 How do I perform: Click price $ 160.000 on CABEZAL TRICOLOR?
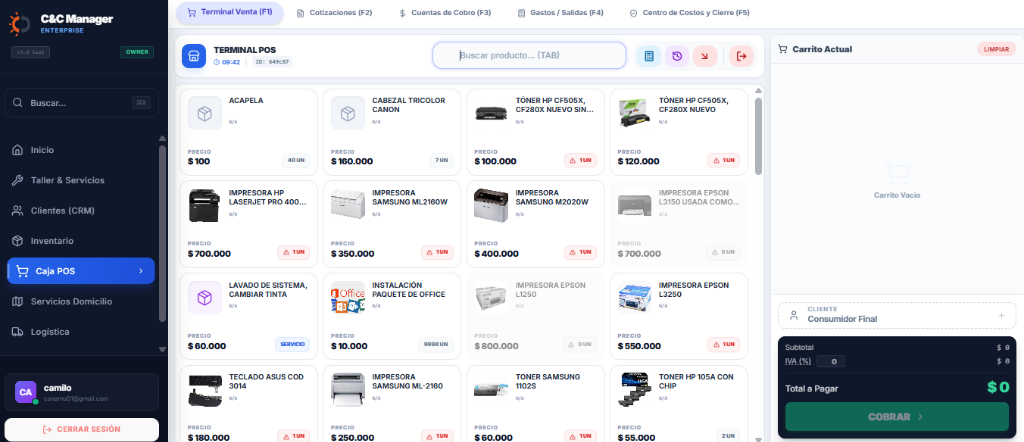coord(352,161)
